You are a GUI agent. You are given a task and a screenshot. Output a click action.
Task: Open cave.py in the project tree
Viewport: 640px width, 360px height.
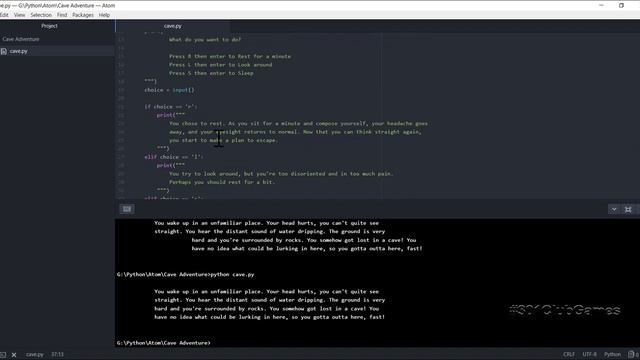click(18, 51)
